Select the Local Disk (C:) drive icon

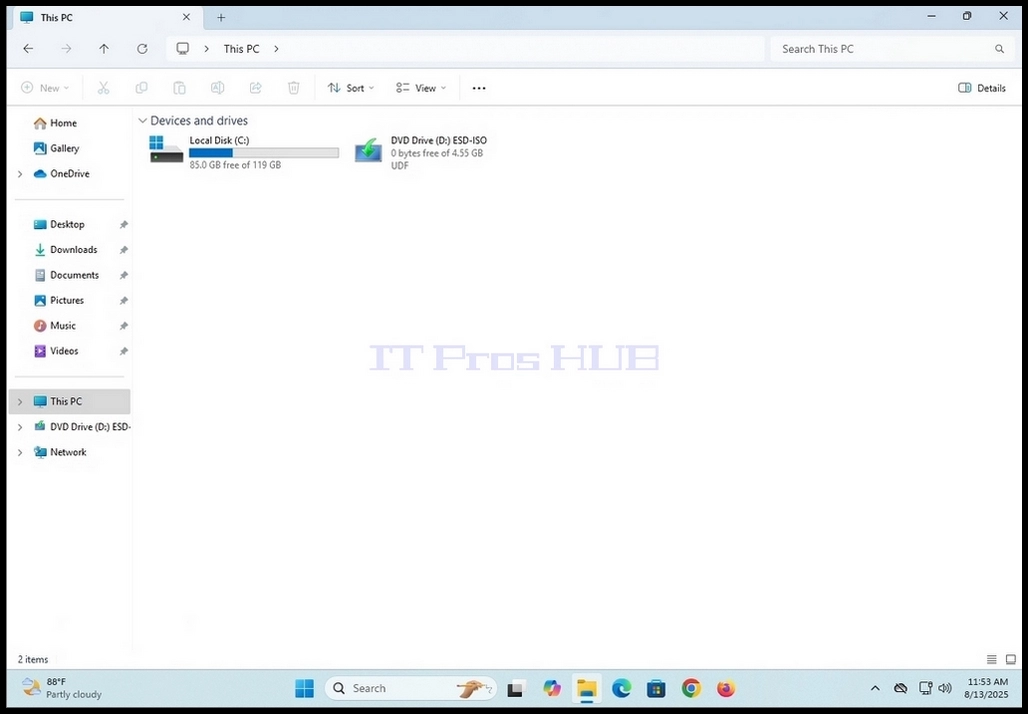coord(166,149)
